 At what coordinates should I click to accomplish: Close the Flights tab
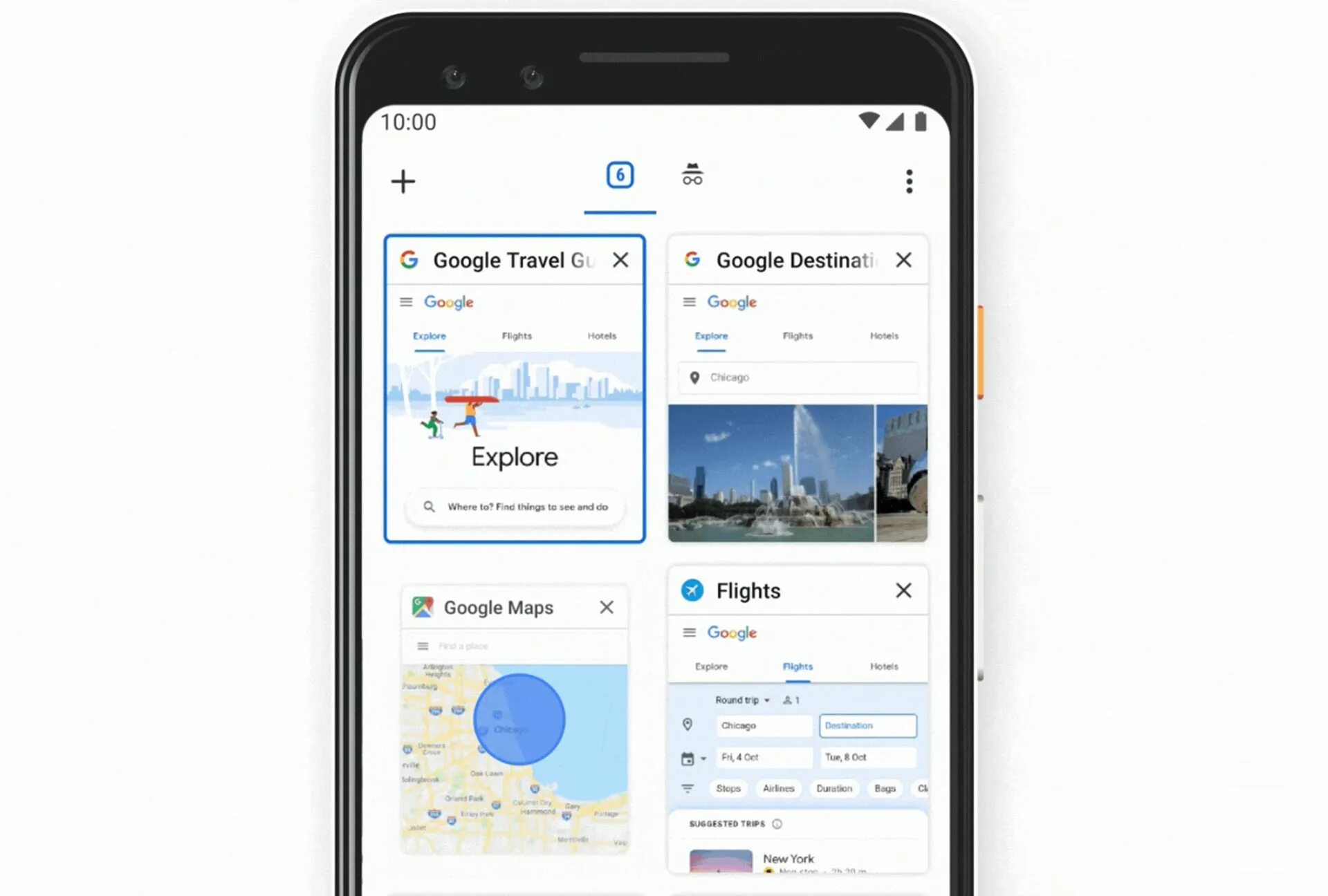(x=901, y=591)
